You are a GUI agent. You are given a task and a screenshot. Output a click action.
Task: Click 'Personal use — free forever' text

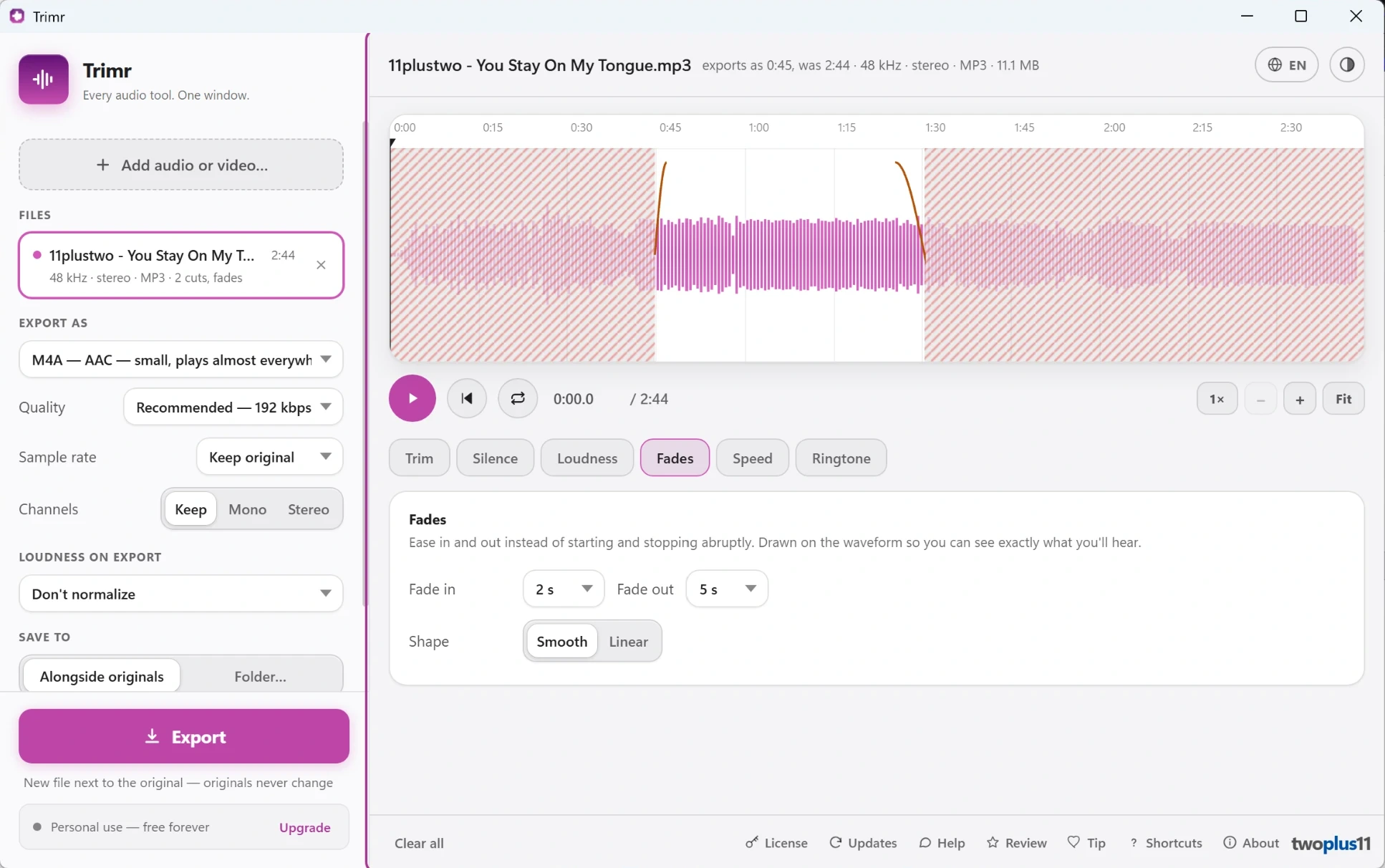(130, 827)
